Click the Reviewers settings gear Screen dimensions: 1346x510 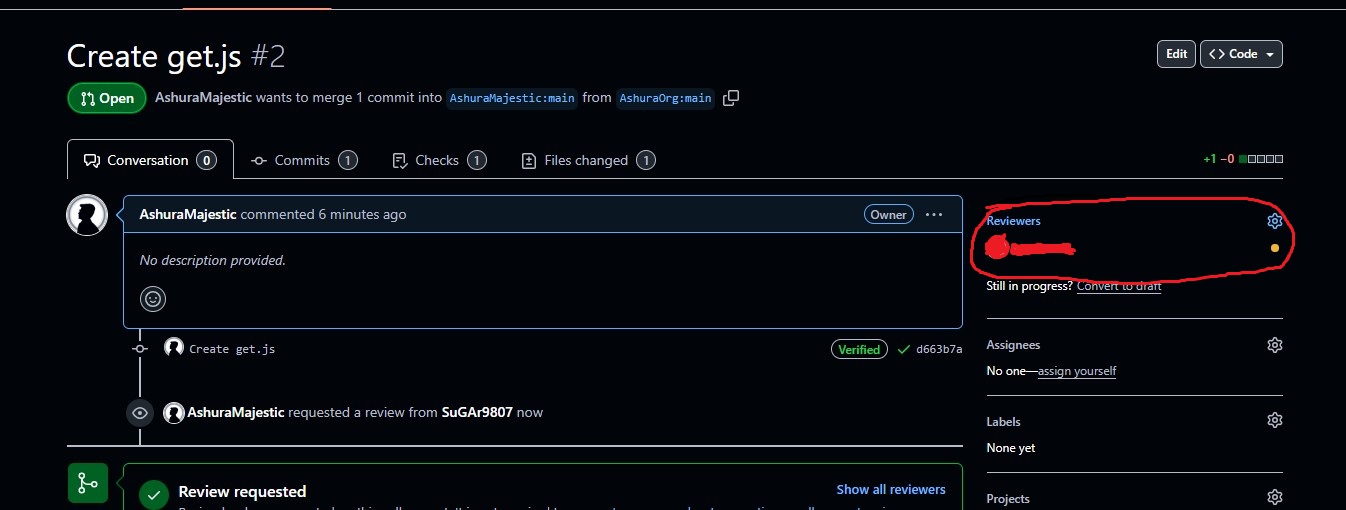[1274, 221]
